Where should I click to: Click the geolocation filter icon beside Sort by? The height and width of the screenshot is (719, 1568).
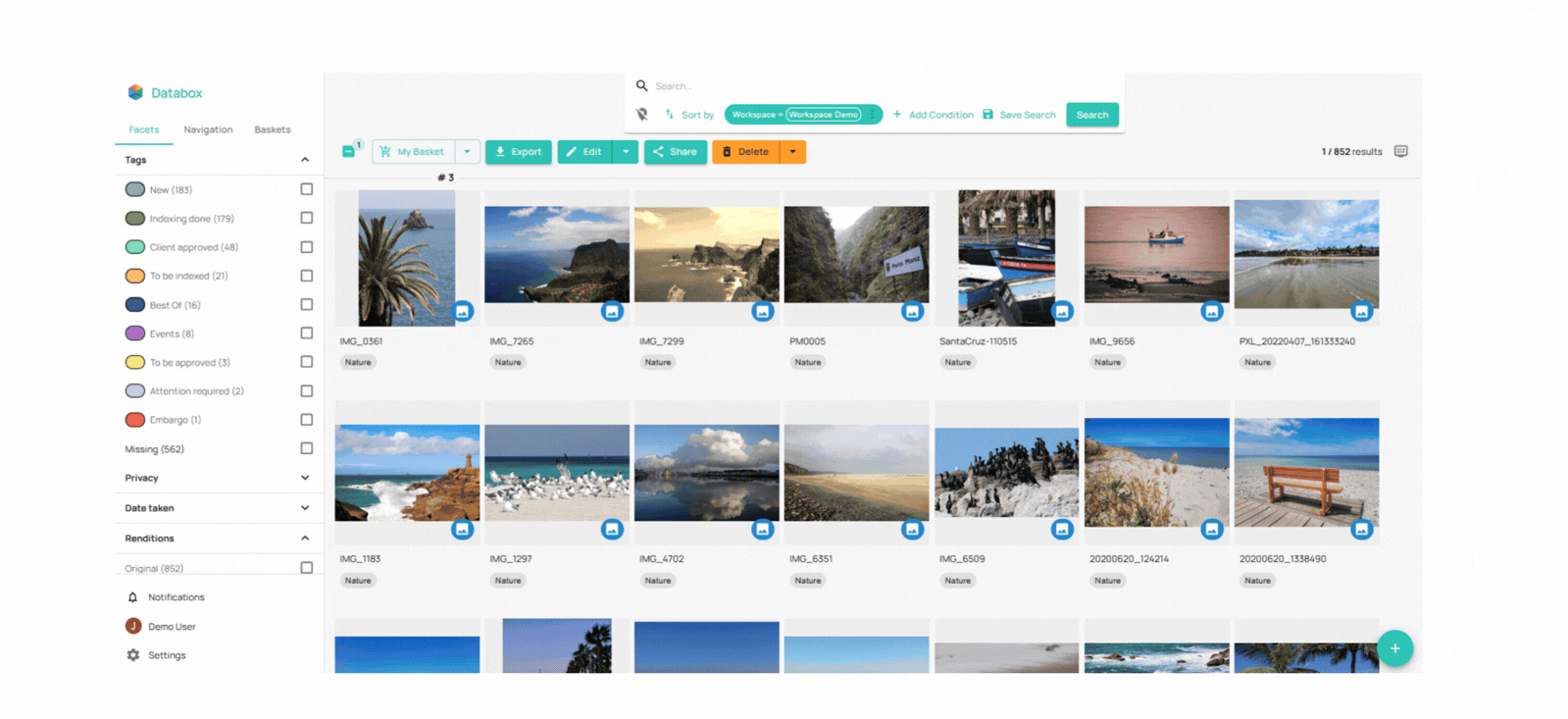[x=642, y=115]
